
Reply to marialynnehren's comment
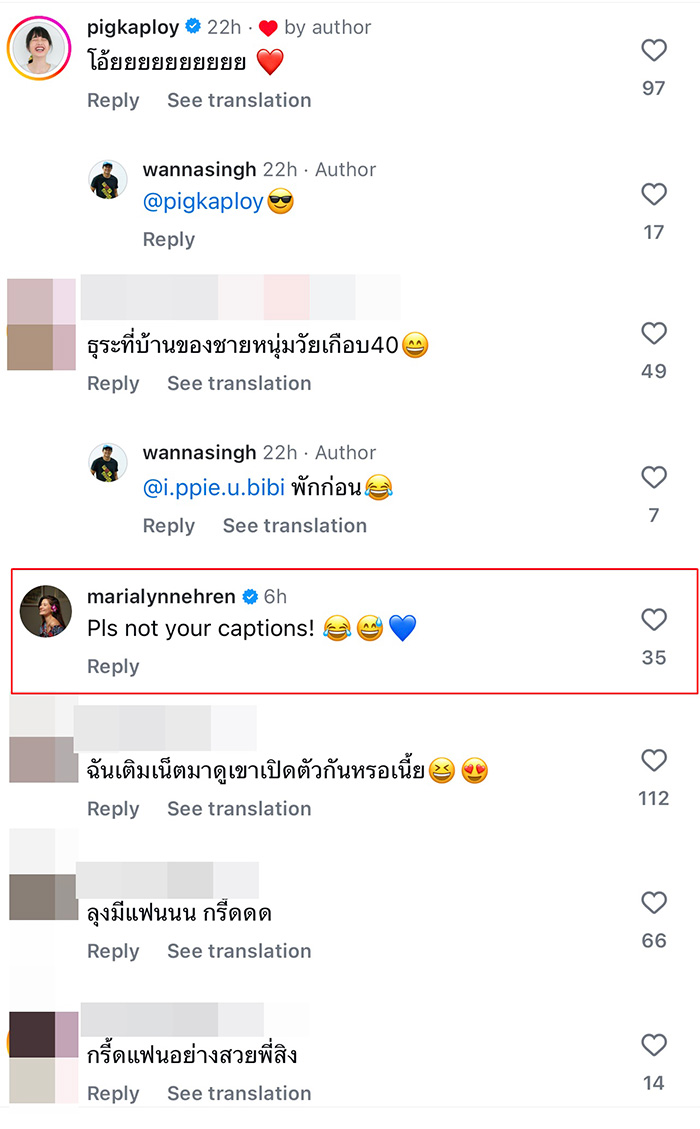click(111, 665)
